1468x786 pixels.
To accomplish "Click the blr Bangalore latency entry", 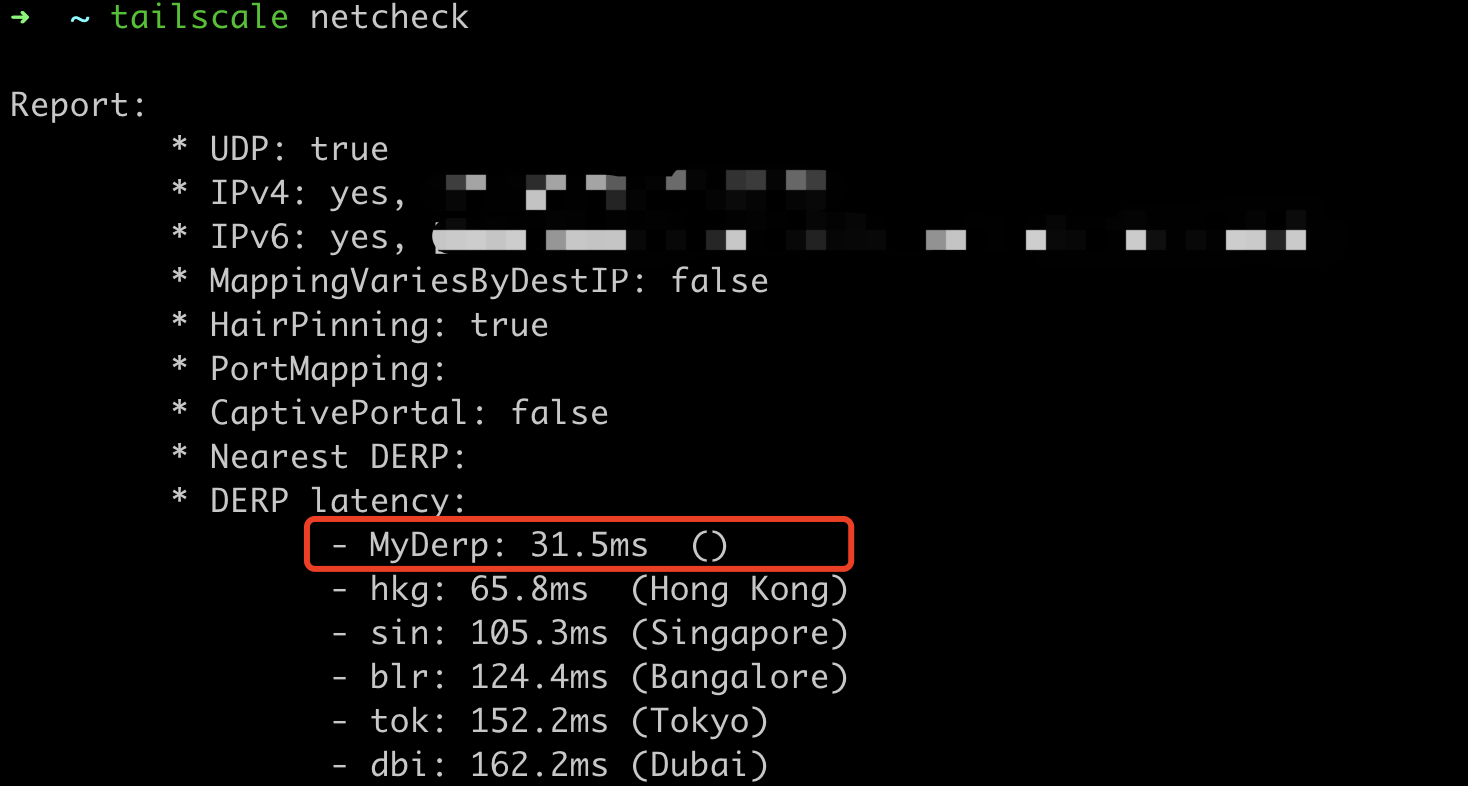I will [590, 677].
